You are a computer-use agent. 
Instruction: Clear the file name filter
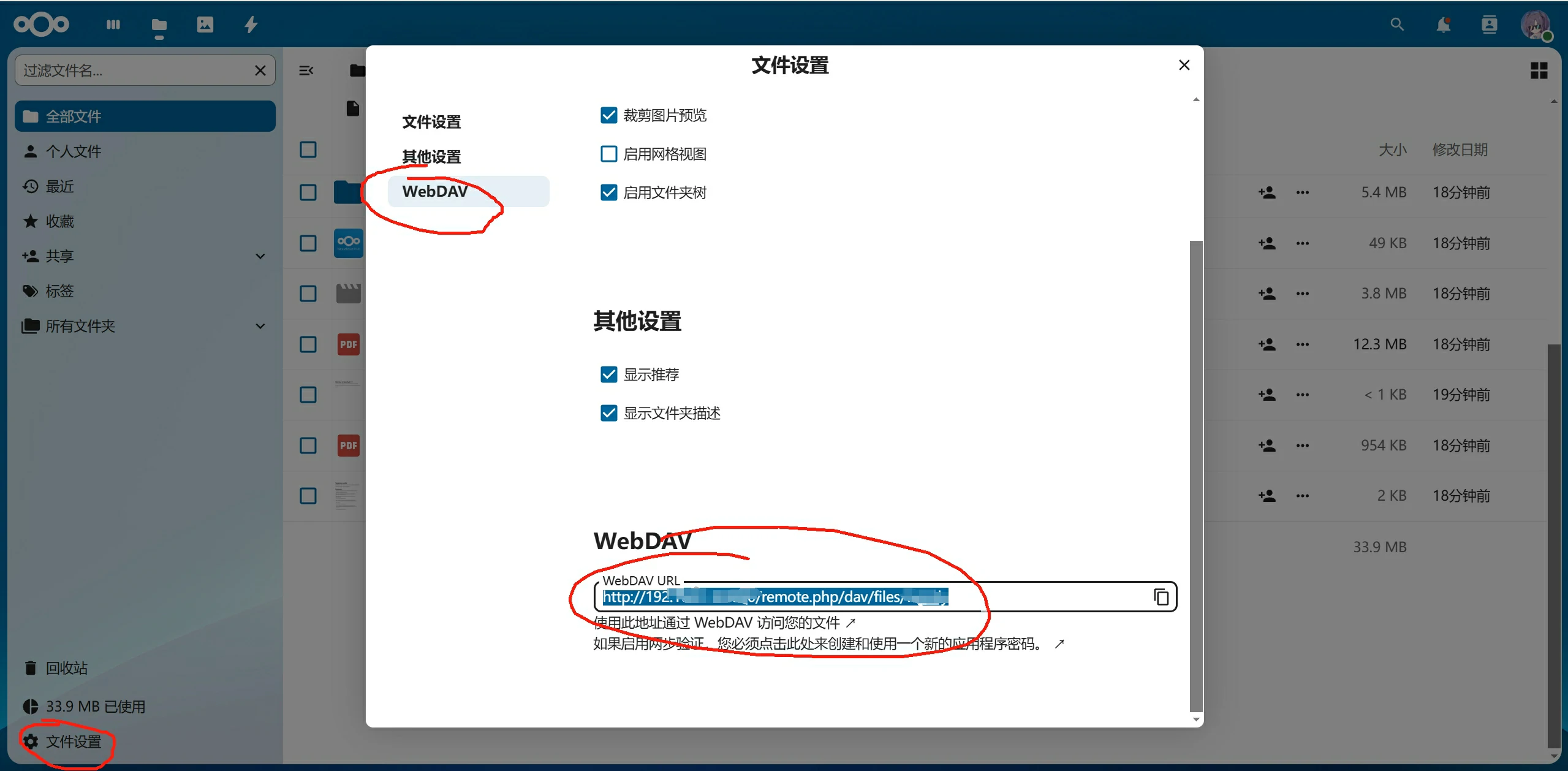[x=260, y=70]
